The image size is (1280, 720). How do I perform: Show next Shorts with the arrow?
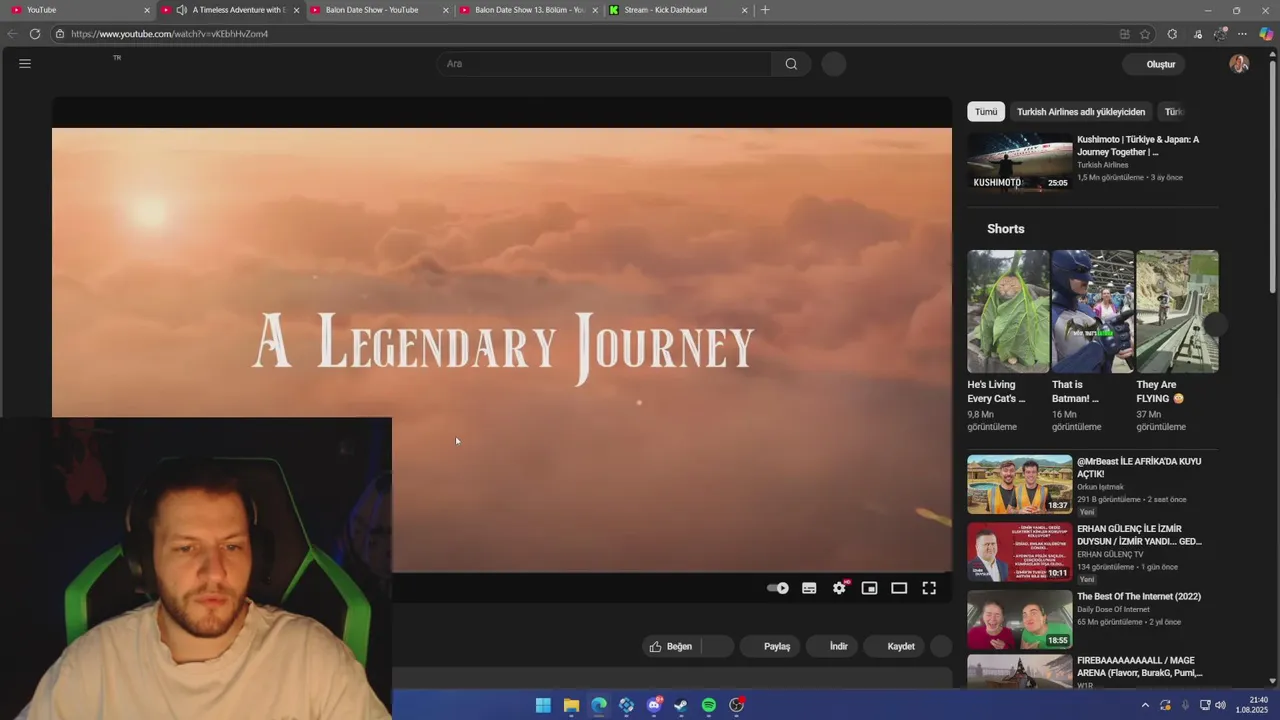[1215, 324]
